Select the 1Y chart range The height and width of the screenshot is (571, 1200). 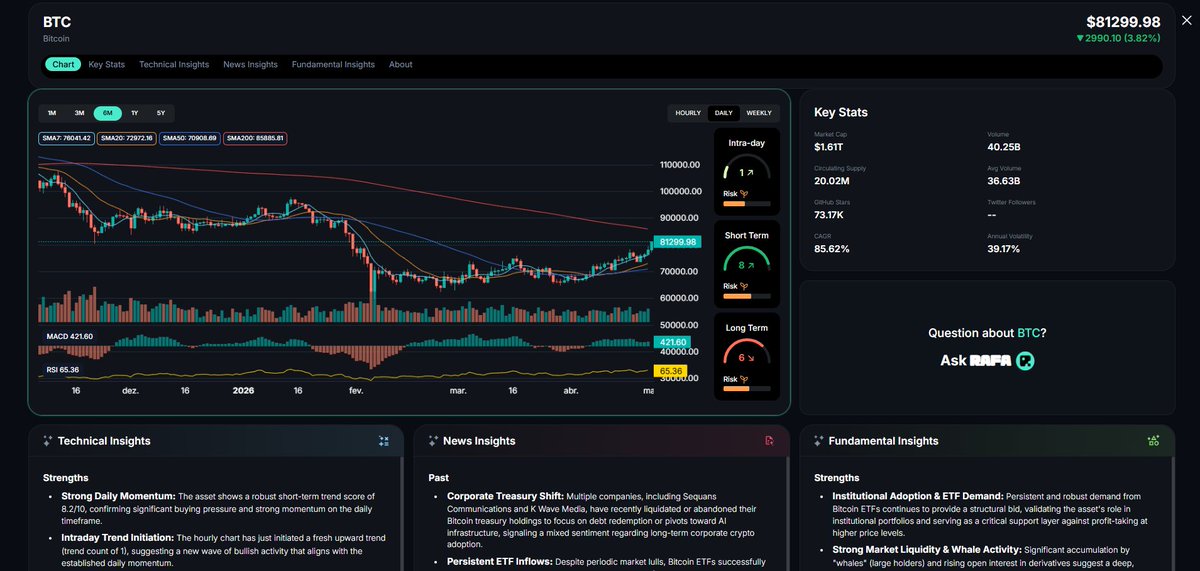[135, 113]
